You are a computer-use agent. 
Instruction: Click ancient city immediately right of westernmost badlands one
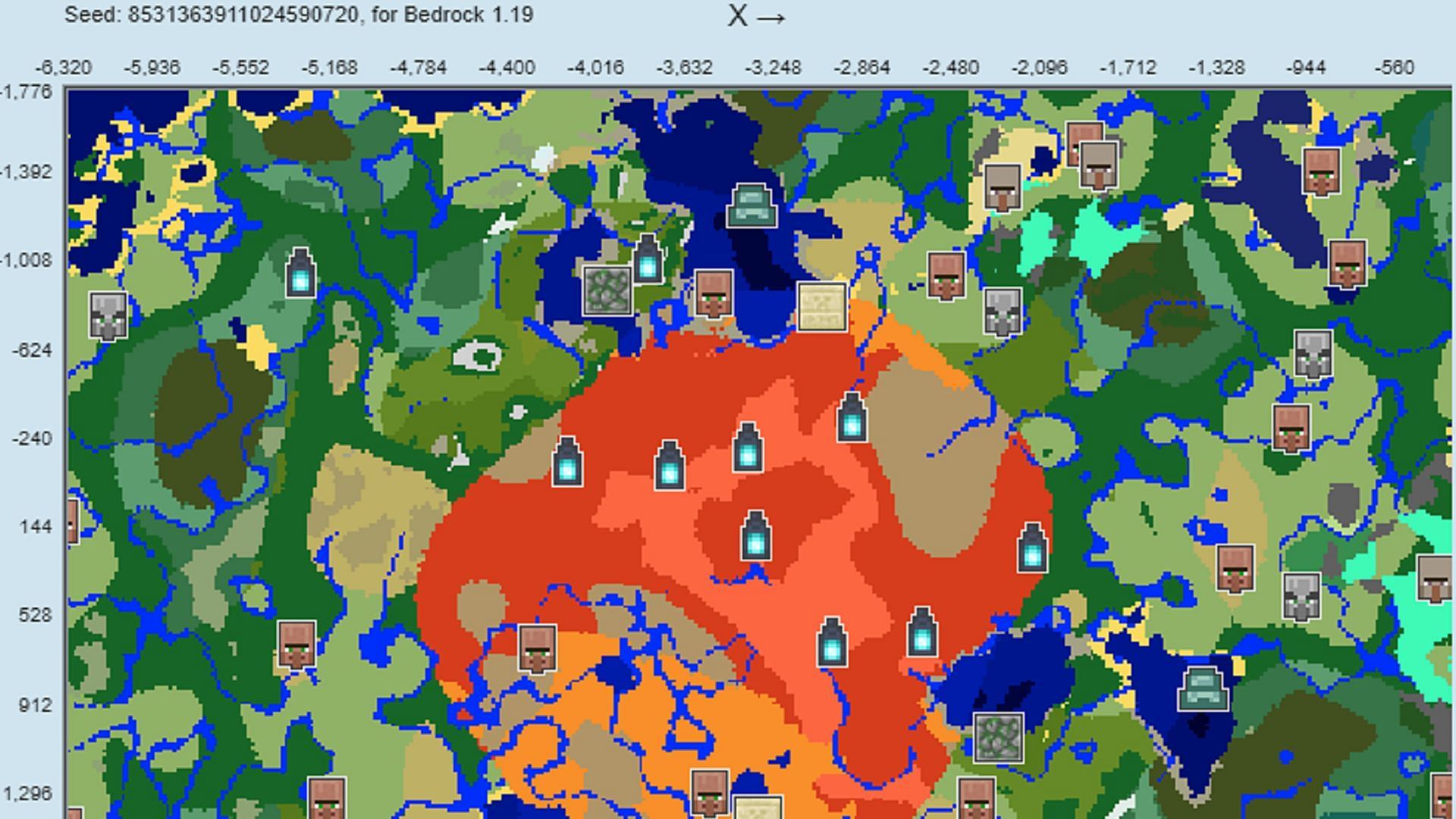[x=669, y=465]
